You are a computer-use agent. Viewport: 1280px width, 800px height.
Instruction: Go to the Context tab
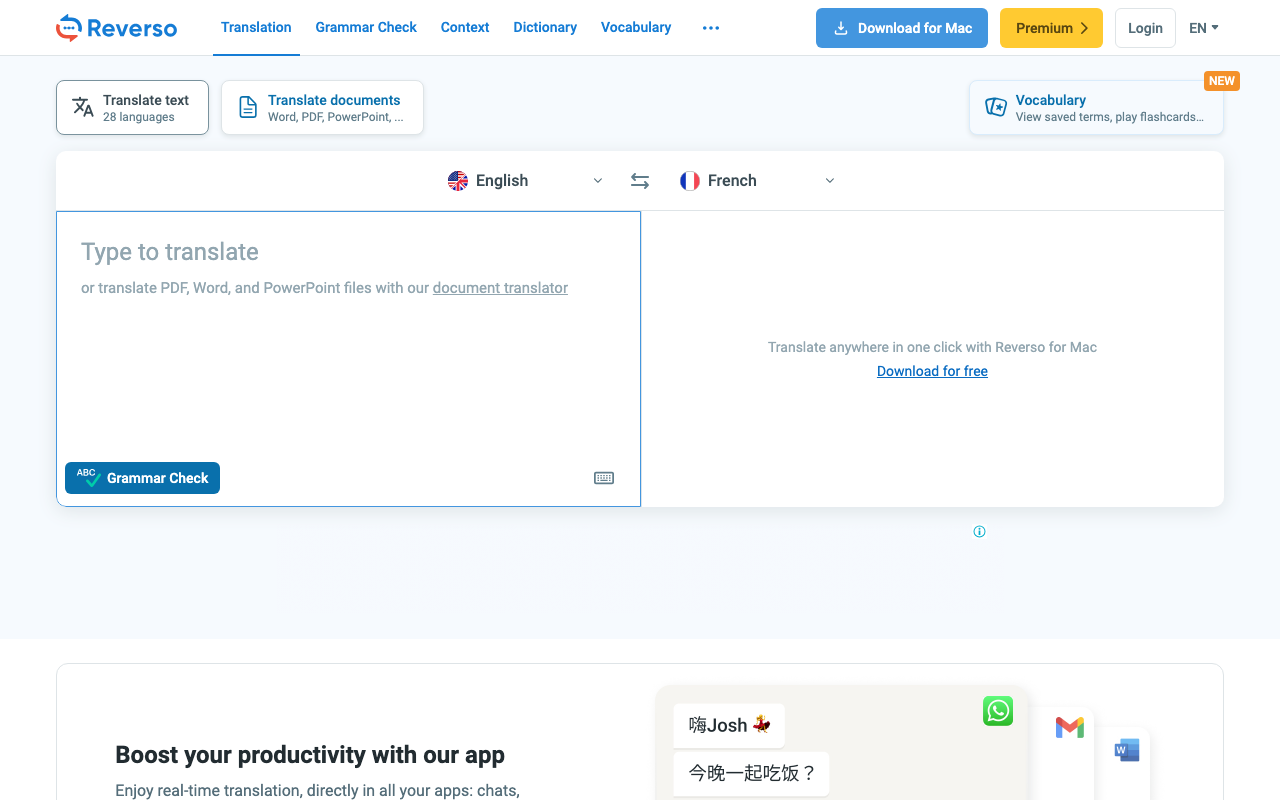click(465, 28)
